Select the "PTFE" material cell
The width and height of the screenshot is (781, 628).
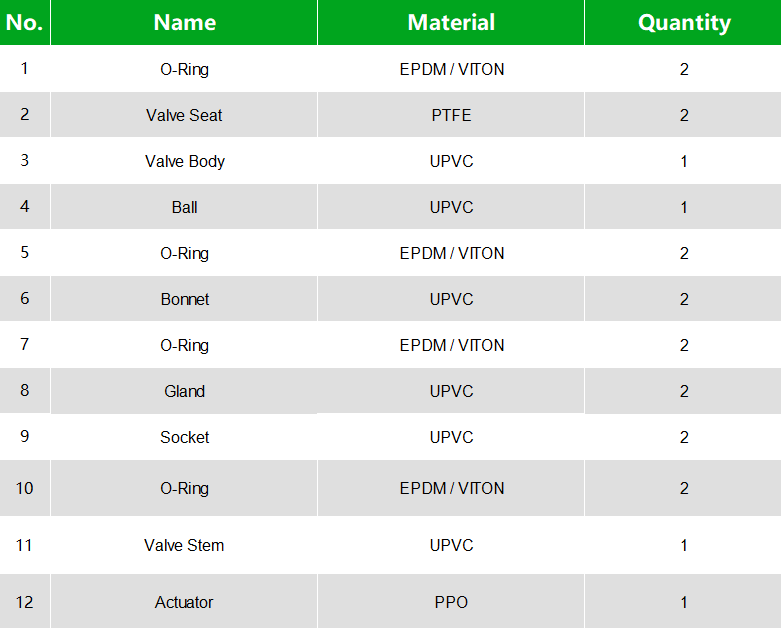451,115
